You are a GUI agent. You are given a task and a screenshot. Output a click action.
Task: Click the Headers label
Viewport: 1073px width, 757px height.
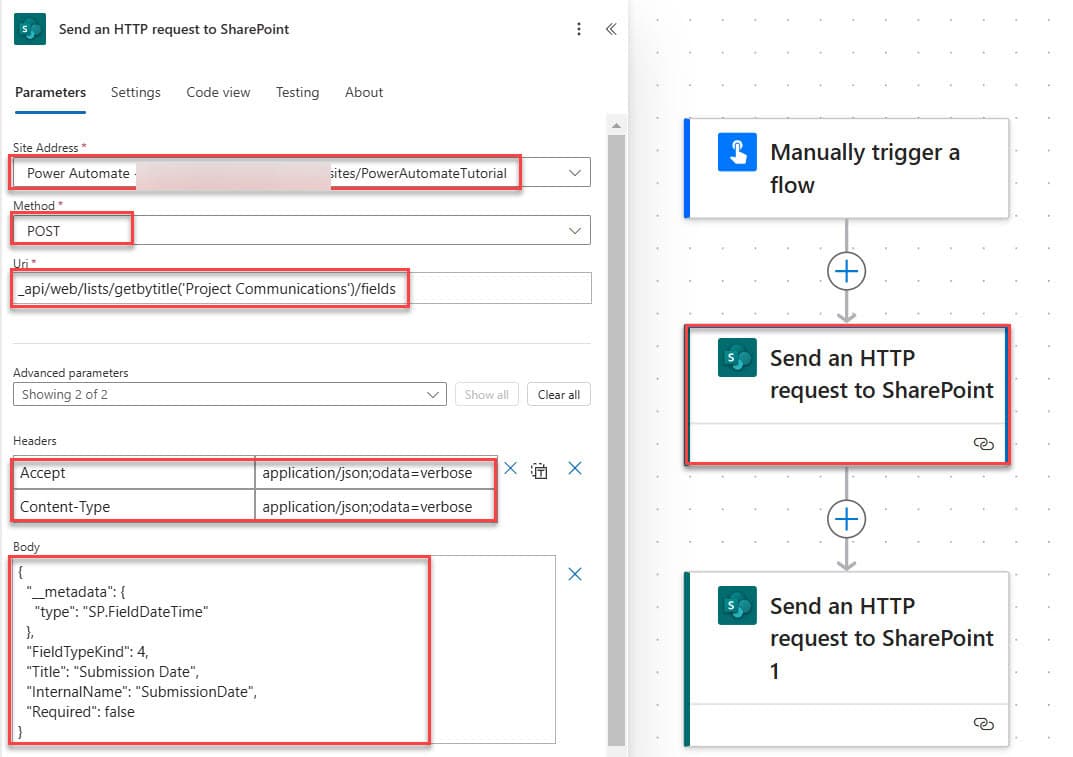point(35,441)
